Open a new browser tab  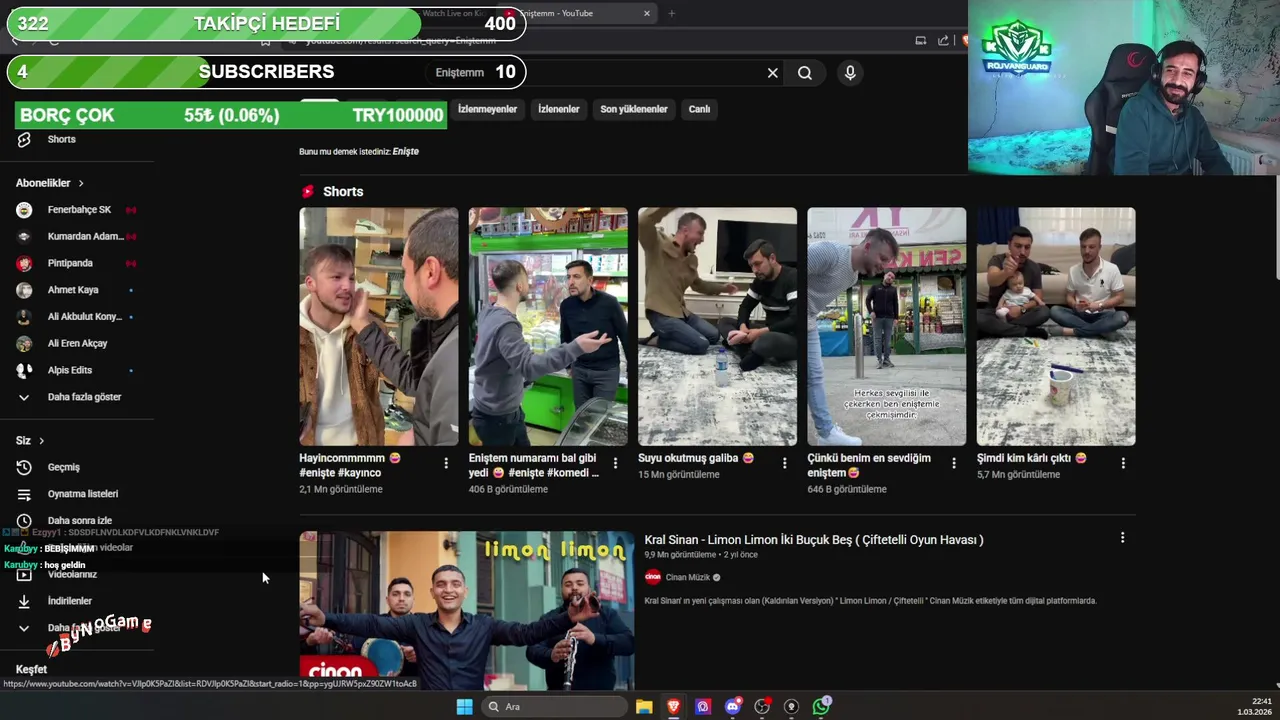671,13
